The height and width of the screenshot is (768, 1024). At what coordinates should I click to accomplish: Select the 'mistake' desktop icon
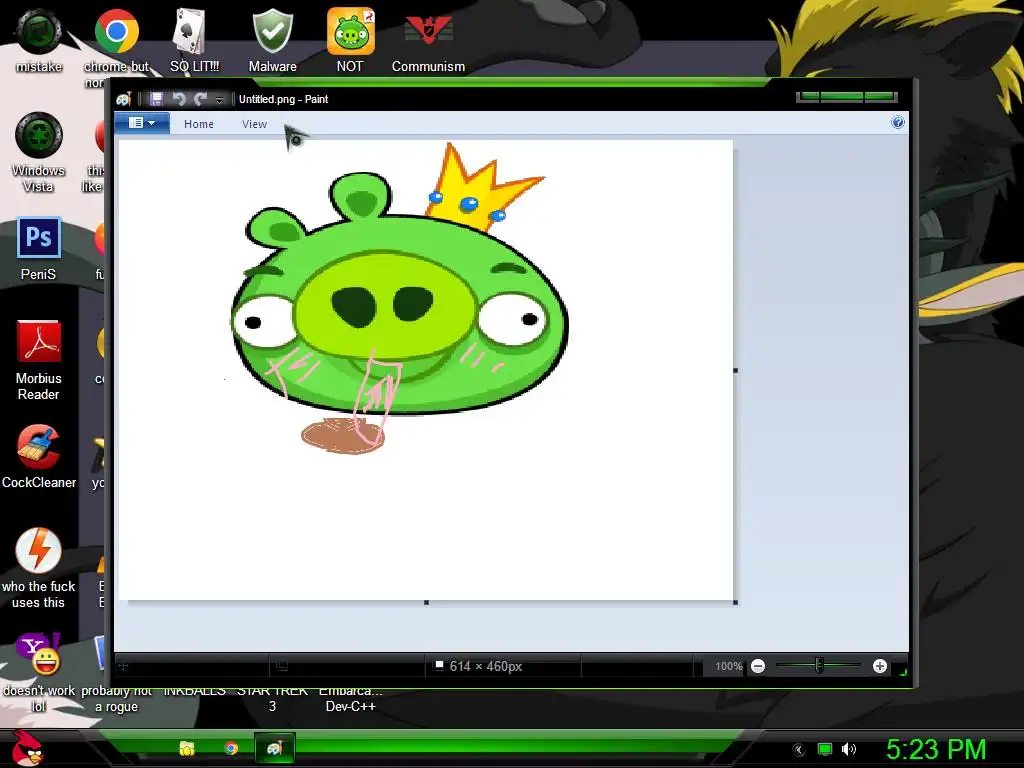click(x=39, y=40)
